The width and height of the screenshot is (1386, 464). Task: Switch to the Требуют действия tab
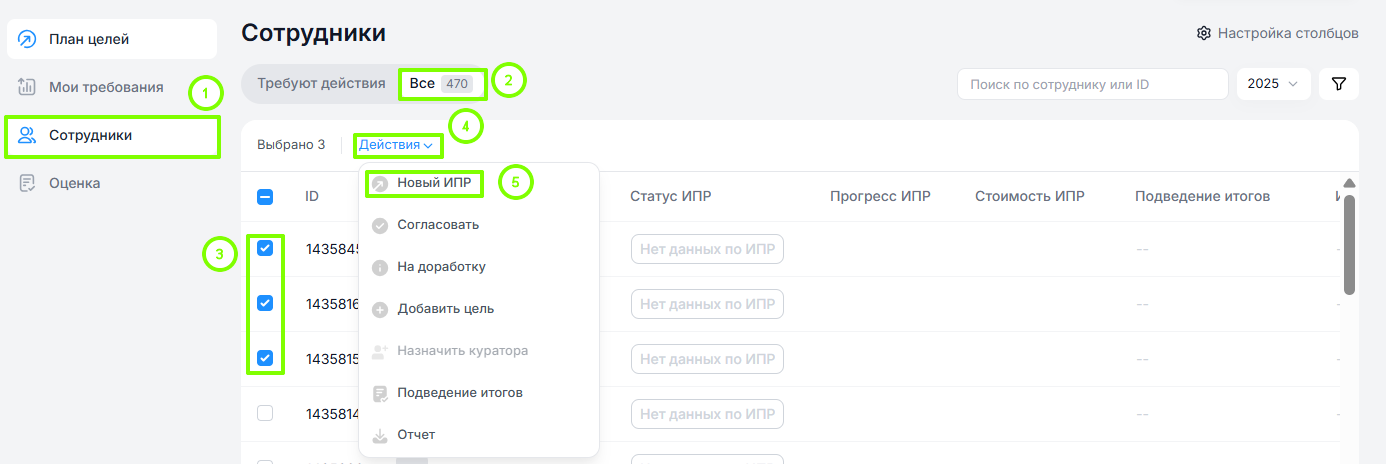coord(321,83)
